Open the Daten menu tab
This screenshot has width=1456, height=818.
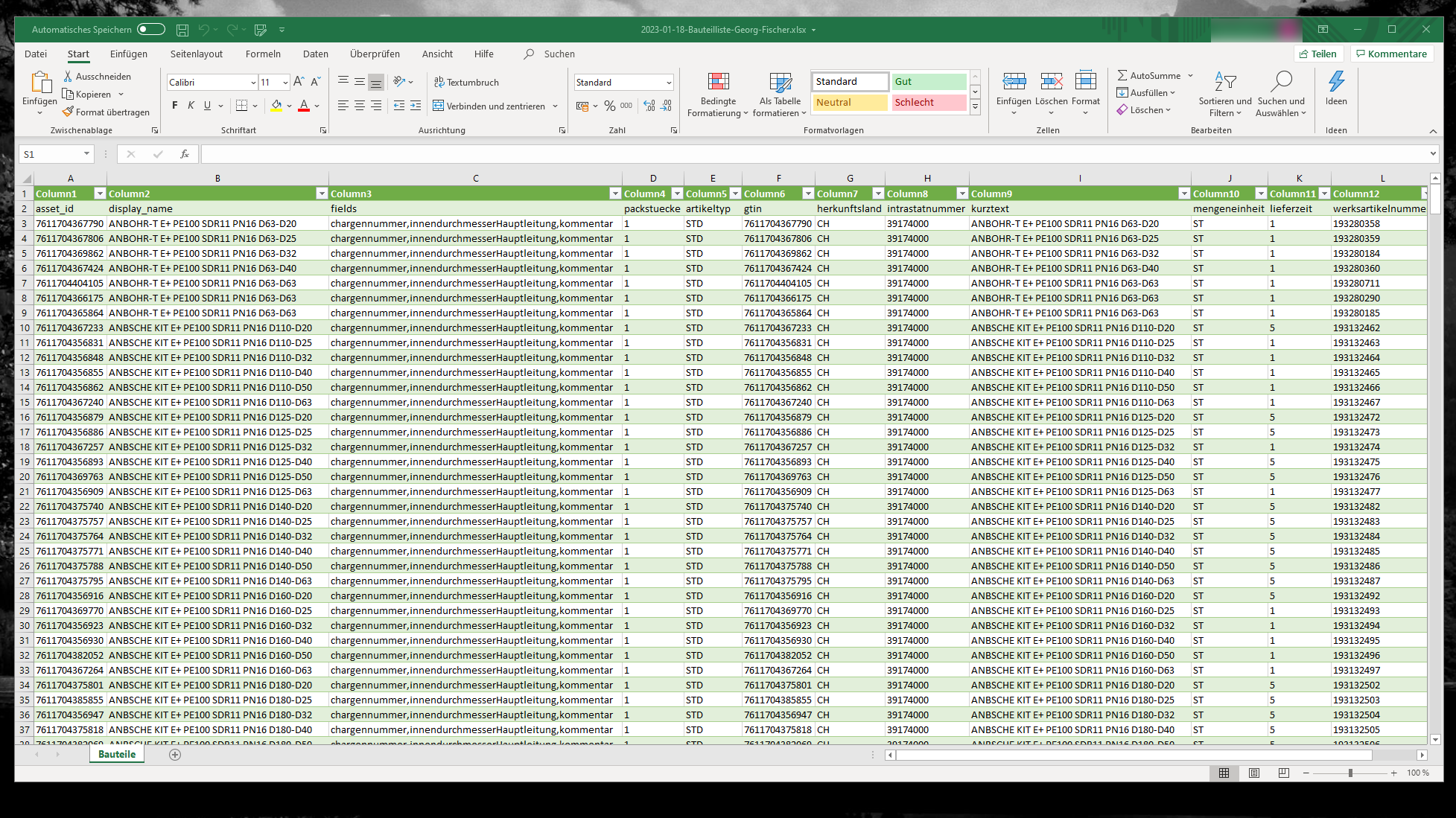coord(315,54)
